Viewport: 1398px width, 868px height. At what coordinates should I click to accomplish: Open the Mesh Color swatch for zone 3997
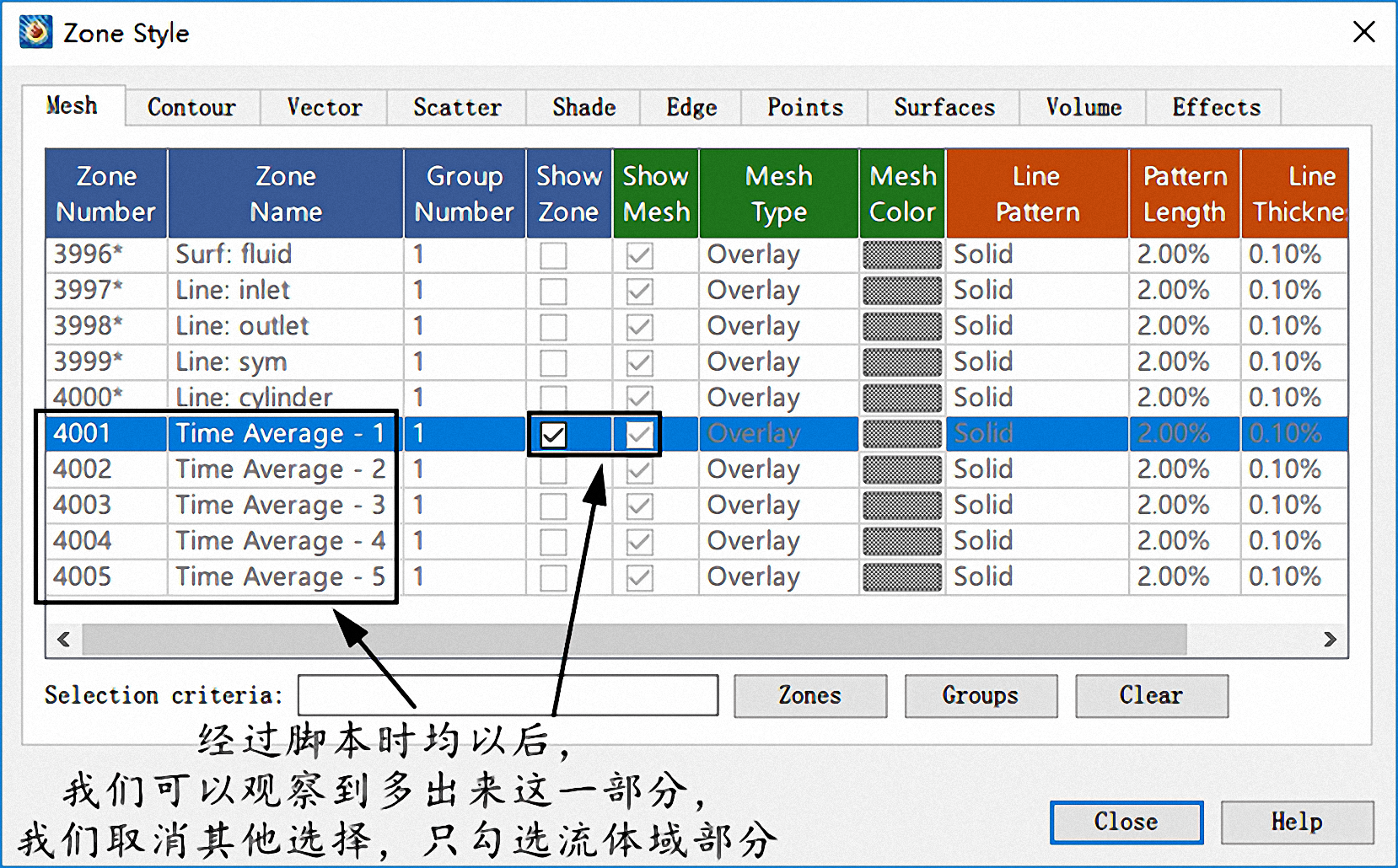901,290
